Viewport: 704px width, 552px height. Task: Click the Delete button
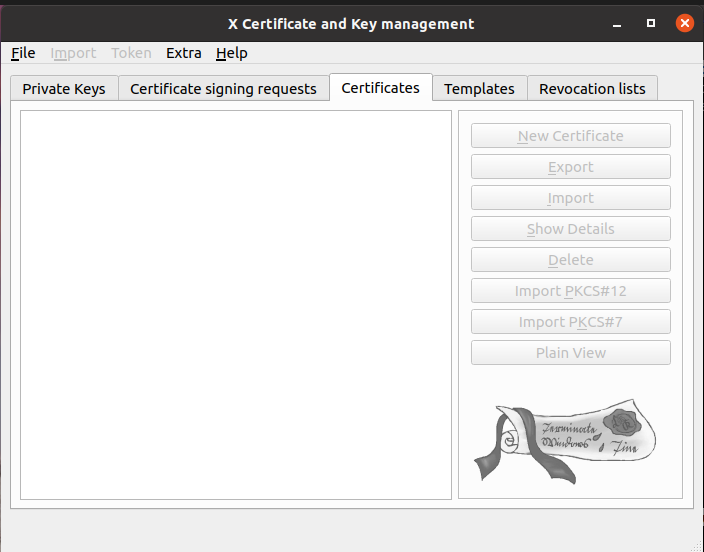[570, 260]
